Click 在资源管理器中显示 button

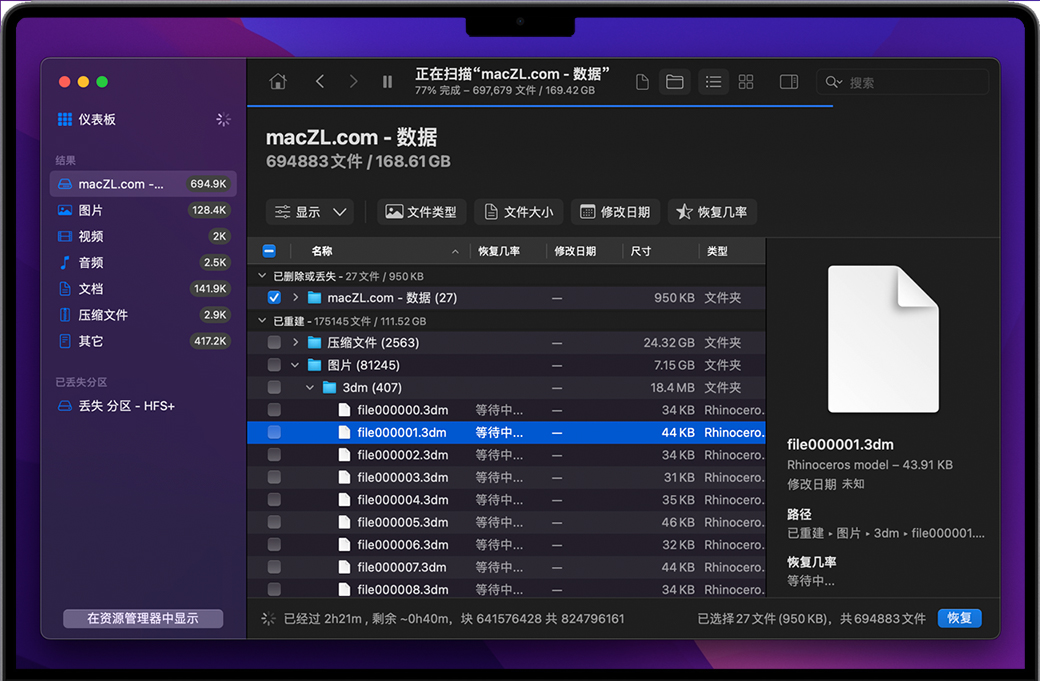pyautogui.click(x=142, y=618)
